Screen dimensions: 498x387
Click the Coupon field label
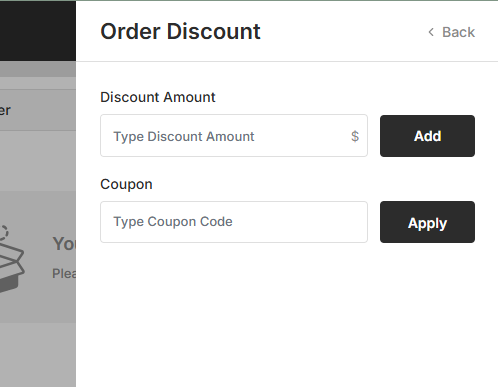[x=126, y=184]
